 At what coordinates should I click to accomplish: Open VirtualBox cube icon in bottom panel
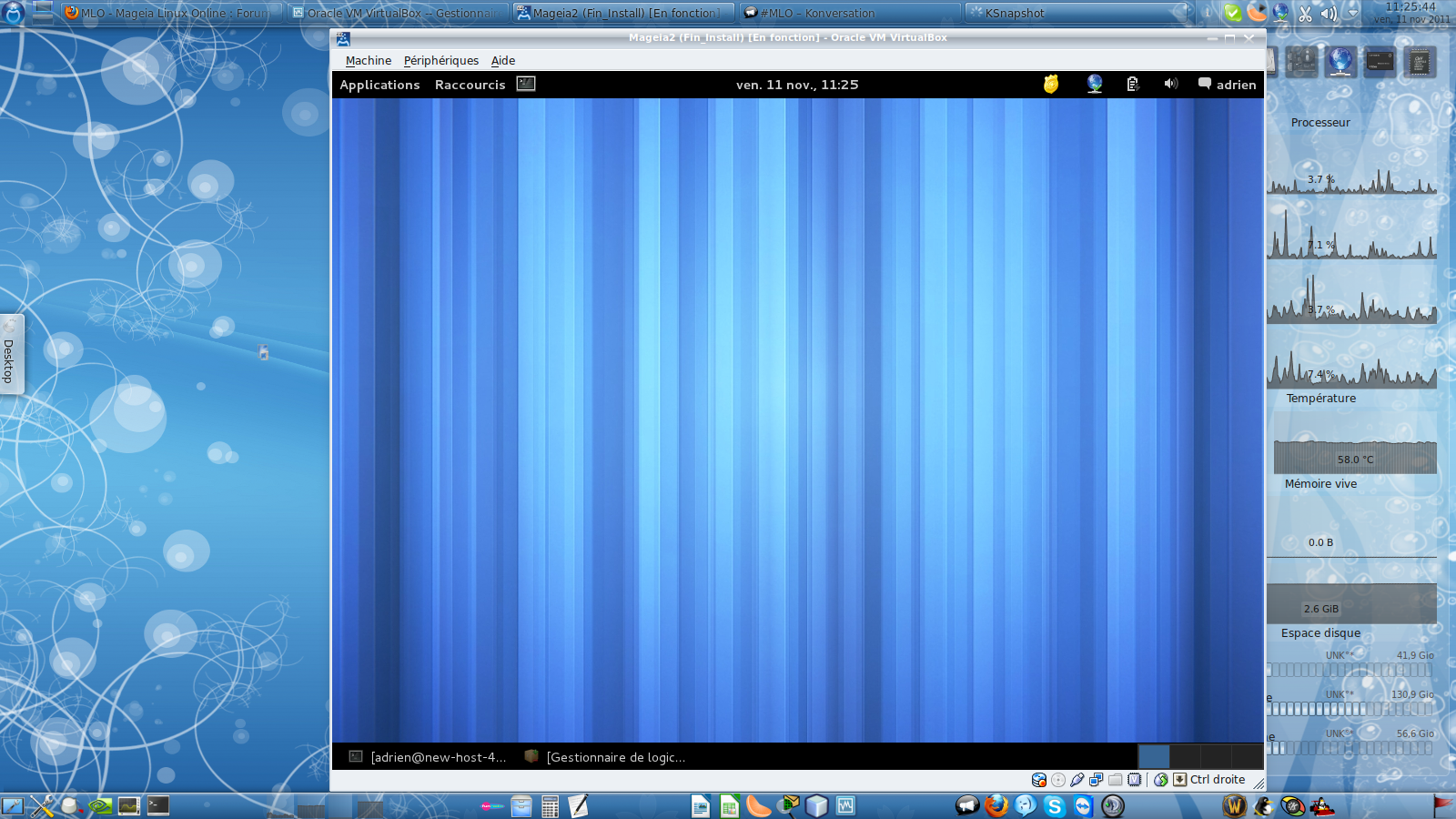coord(817,805)
